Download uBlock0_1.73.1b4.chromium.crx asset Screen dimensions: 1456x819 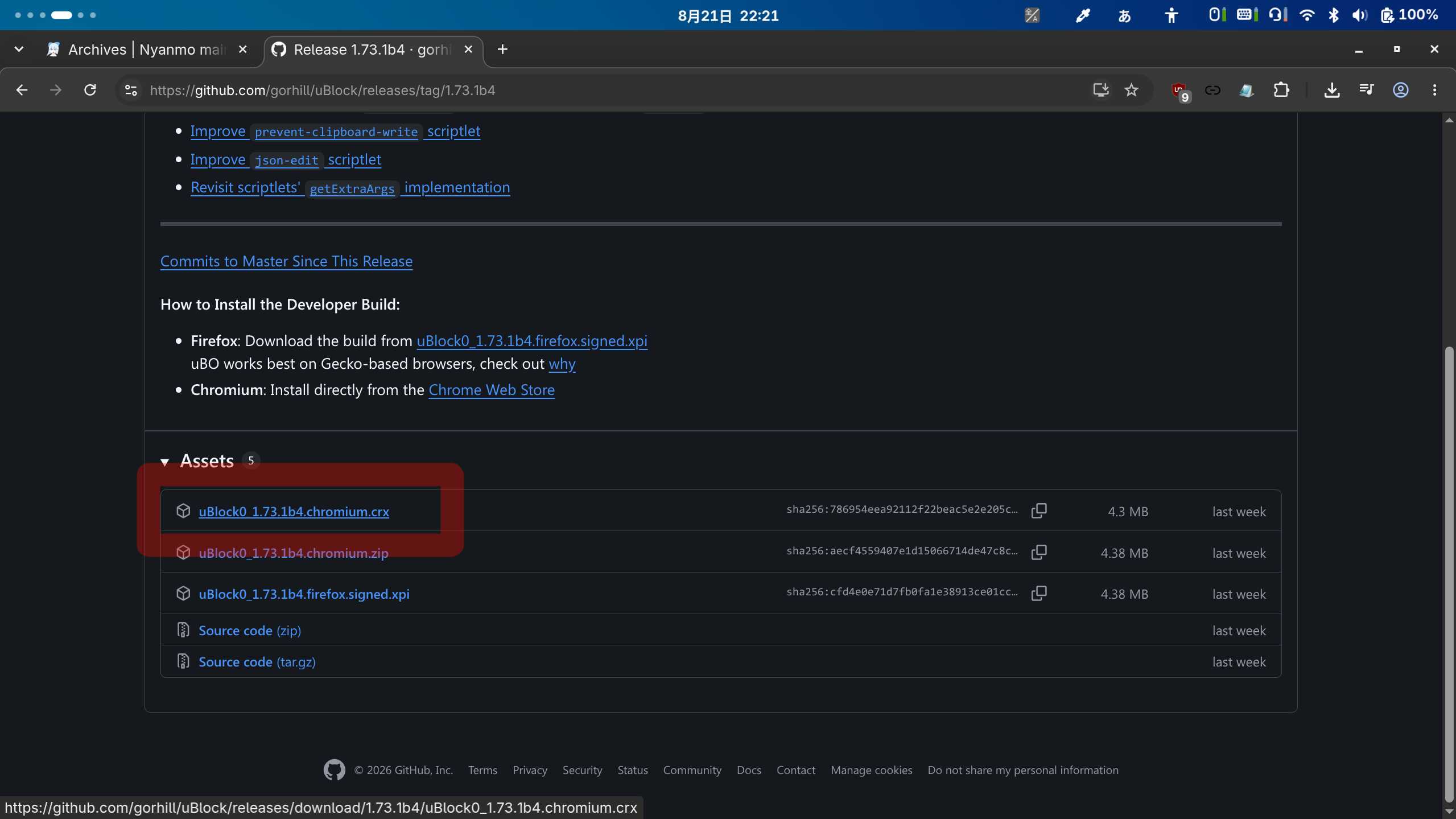point(294,512)
